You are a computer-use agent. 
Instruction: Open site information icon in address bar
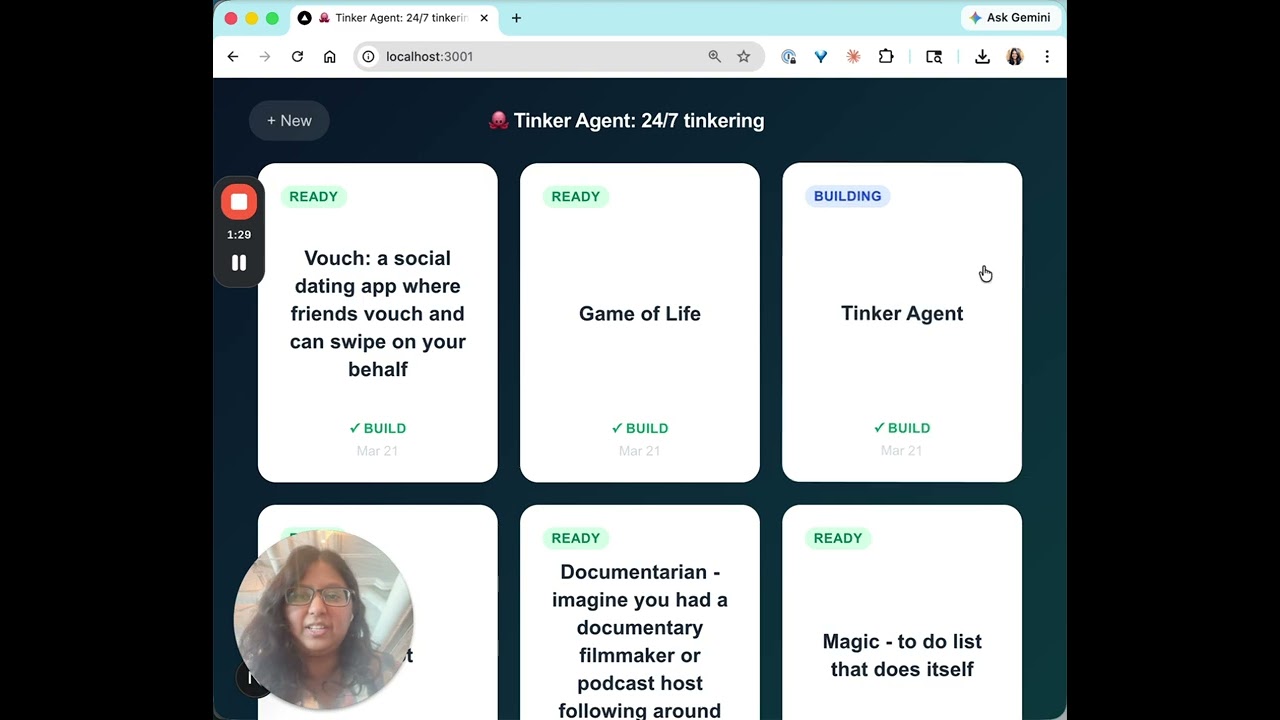pyautogui.click(x=368, y=57)
